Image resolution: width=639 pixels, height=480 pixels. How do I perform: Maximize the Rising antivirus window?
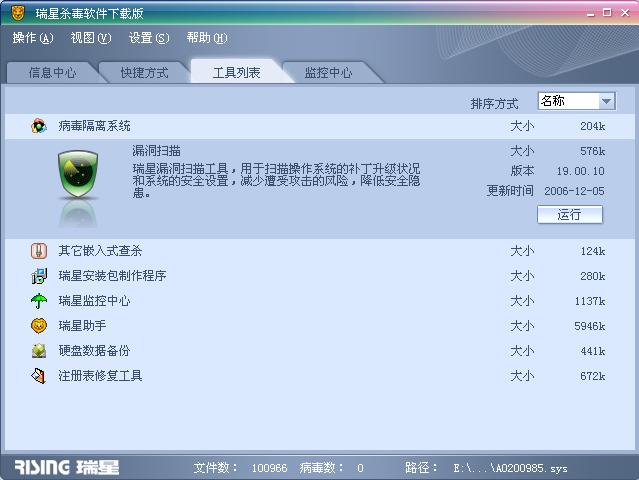coord(607,13)
